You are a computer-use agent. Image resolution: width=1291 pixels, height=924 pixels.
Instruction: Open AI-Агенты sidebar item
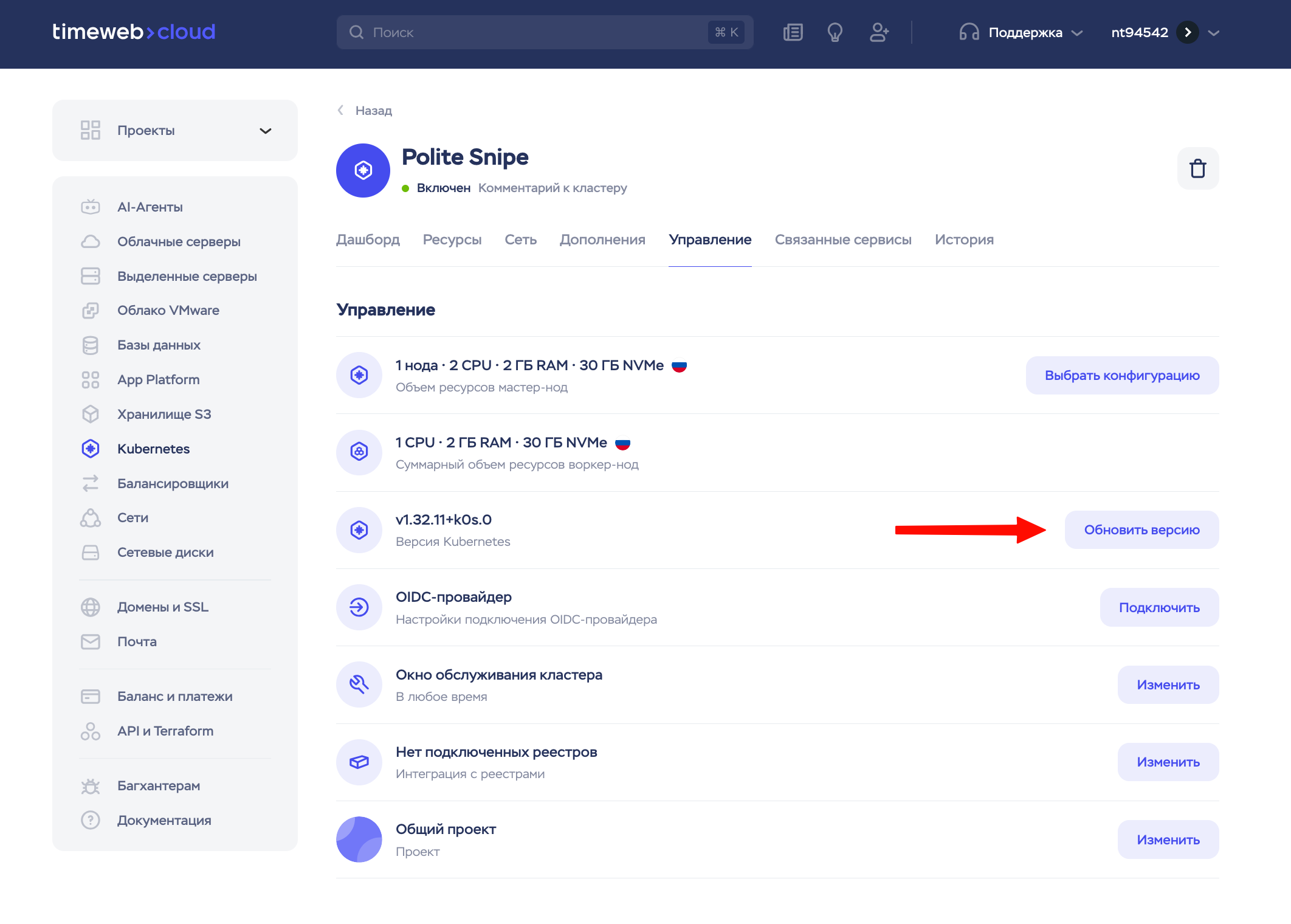point(150,207)
